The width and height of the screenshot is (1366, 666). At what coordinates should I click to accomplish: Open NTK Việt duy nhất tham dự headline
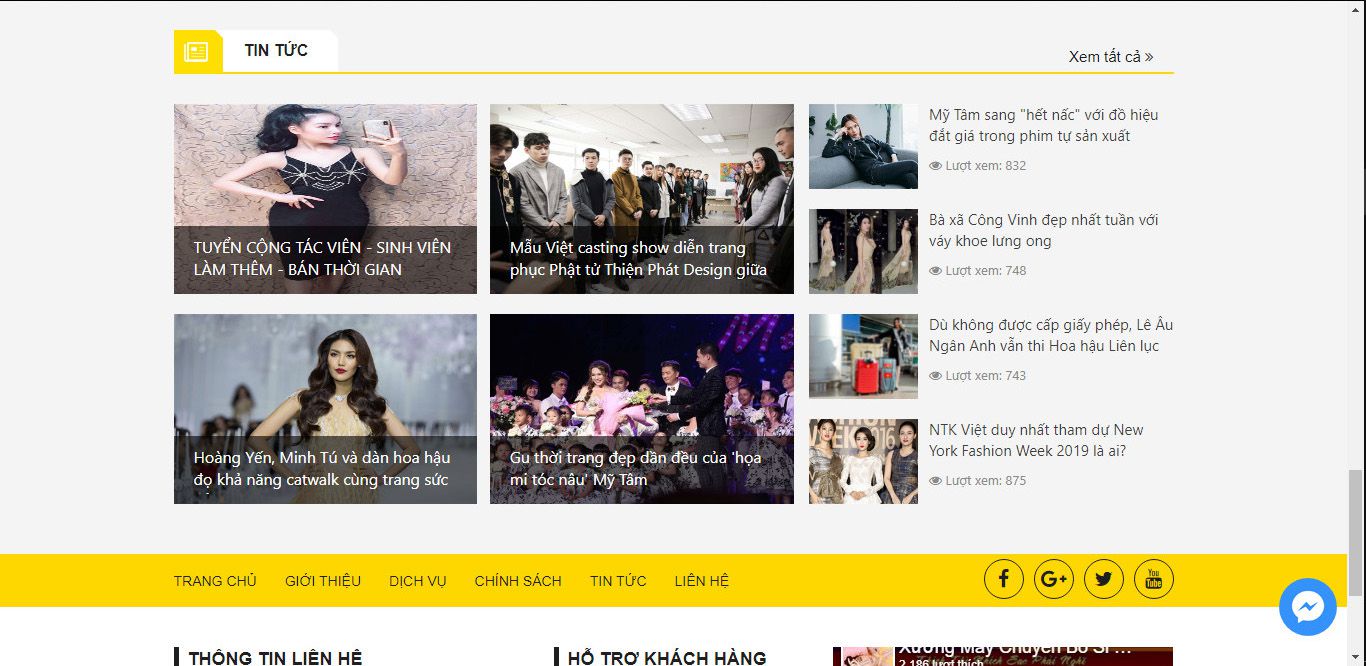coord(1036,440)
